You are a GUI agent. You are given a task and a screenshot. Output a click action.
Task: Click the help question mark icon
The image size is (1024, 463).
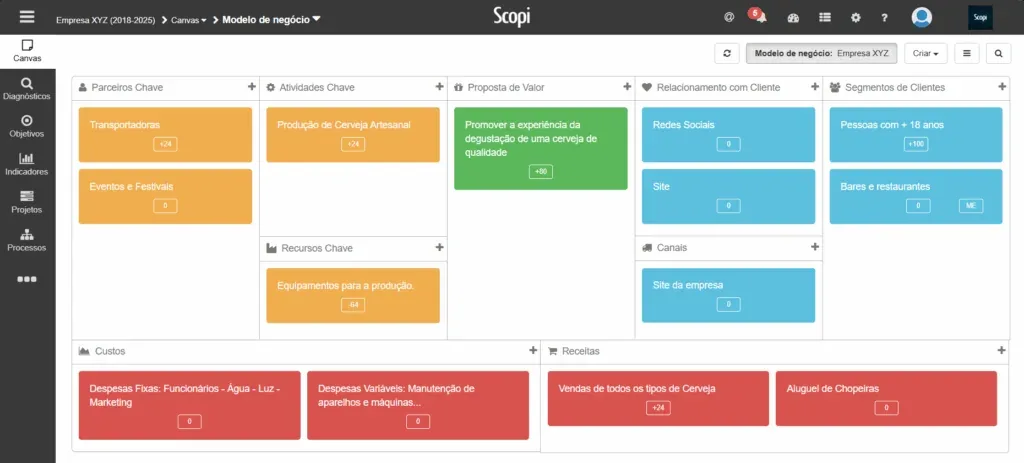[884, 18]
